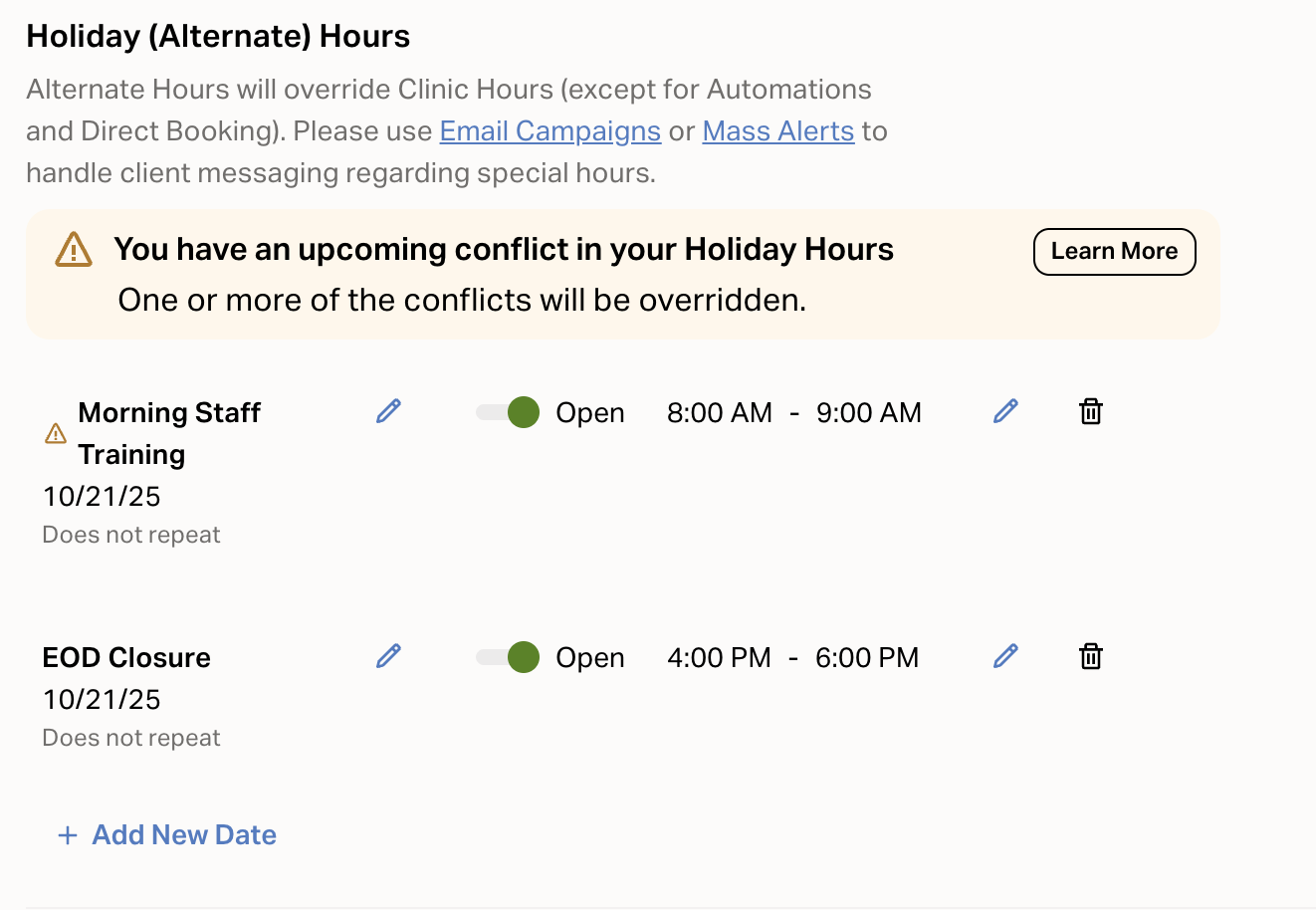
Task: Toggle the Open switch for Morning Staff Training
Action: pos(508,412)
